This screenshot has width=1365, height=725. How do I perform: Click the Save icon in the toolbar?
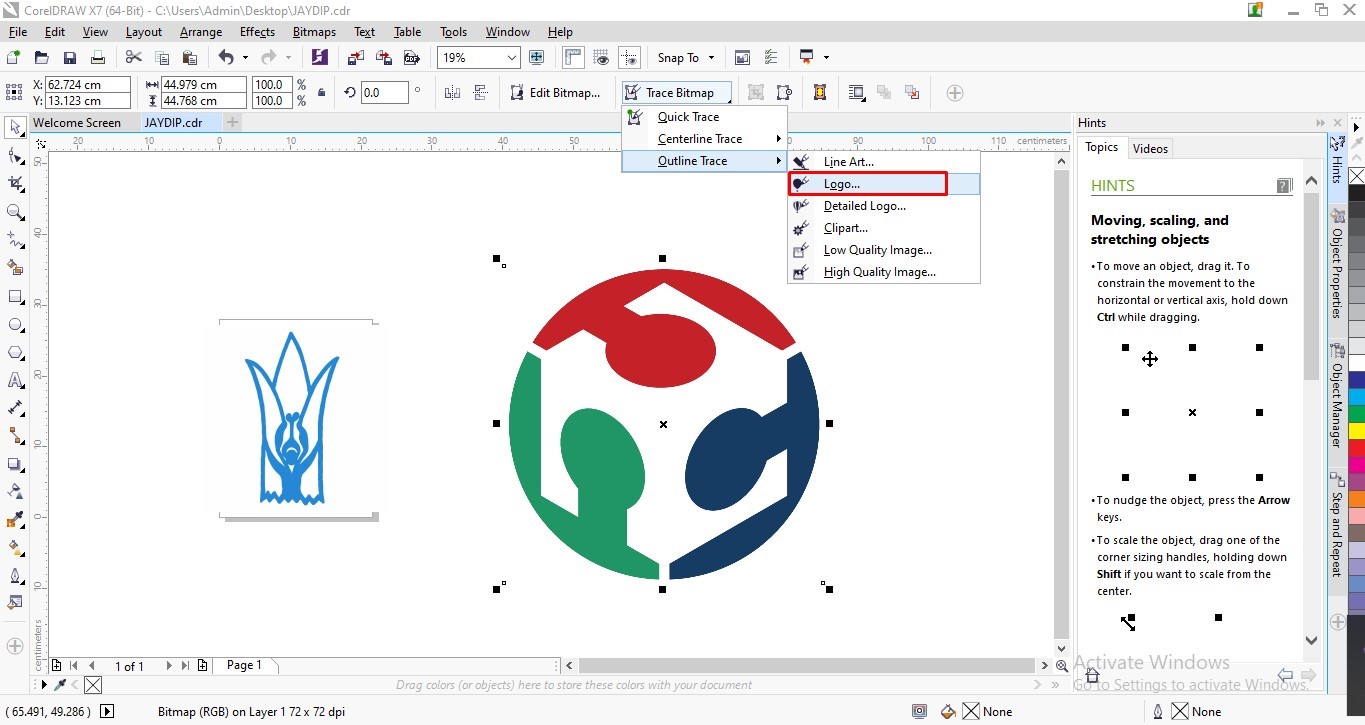pos(70,58)
